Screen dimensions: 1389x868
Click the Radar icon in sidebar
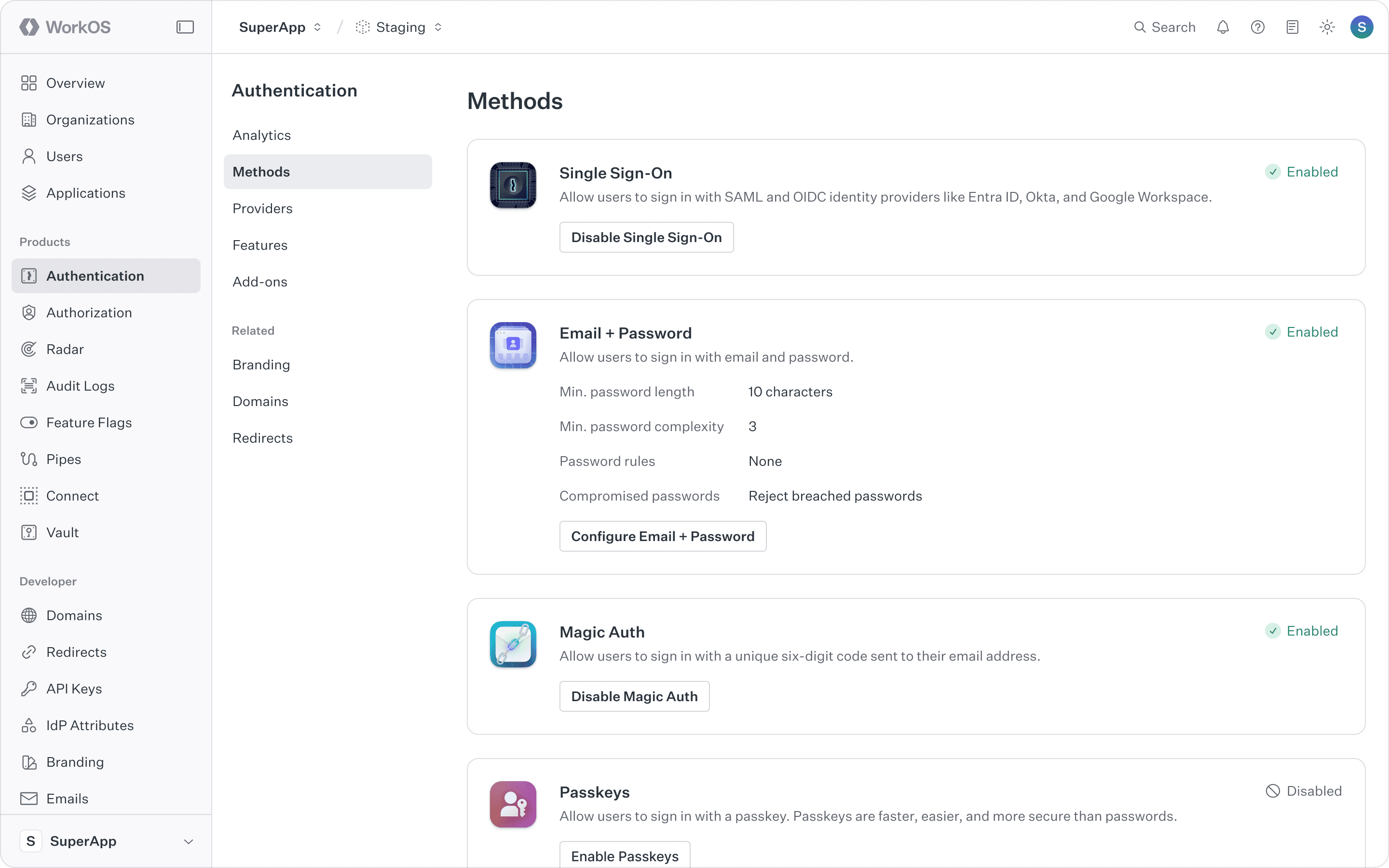(29, 350)
